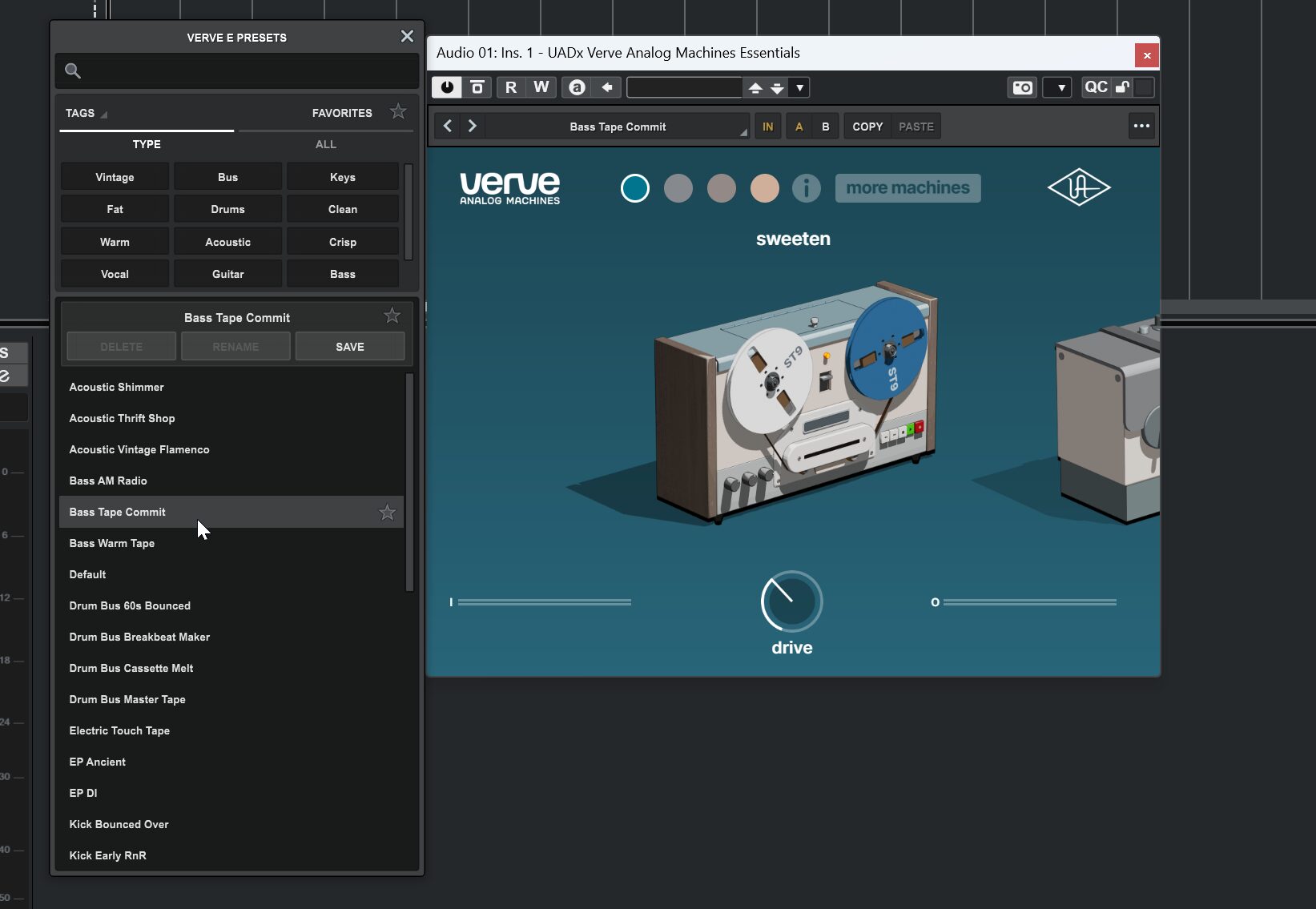Enable Read automation (R)
Image resolution: width=1316 pixels, height=909 pixels.
coord(511,86)
